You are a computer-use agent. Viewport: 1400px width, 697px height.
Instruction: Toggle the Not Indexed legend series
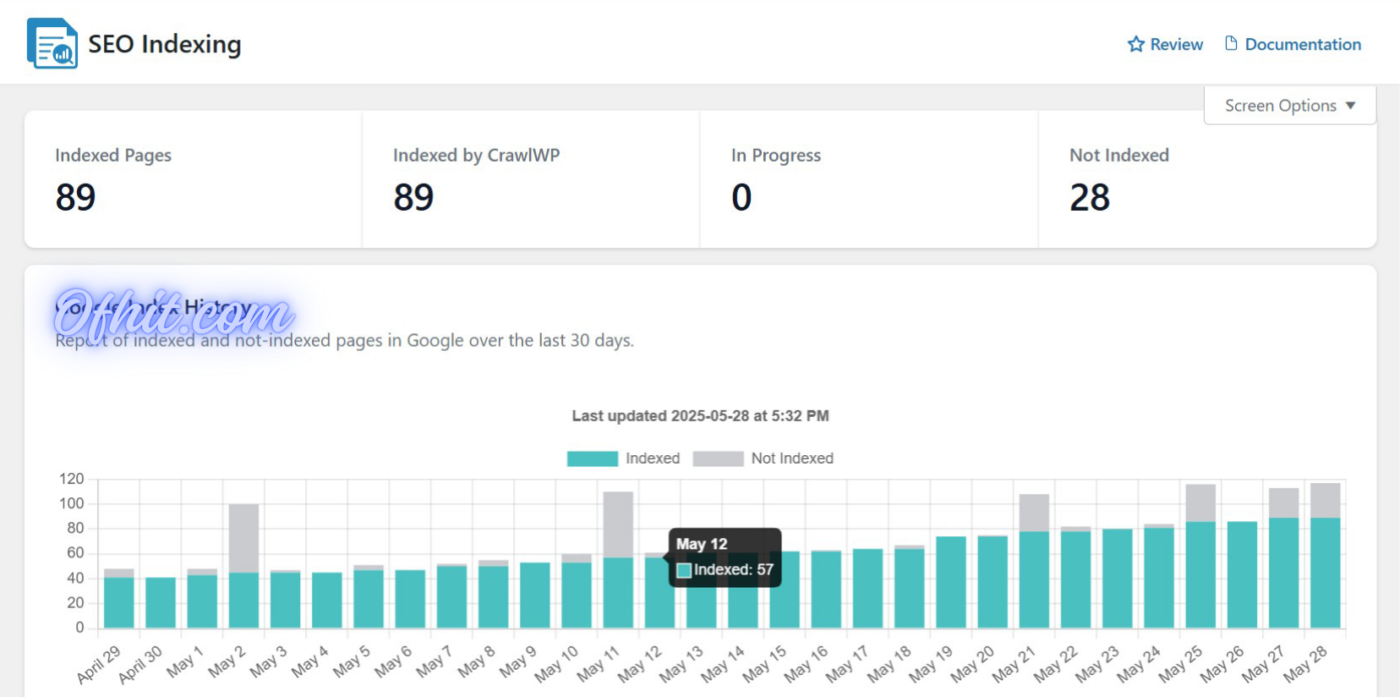point(791,458)
